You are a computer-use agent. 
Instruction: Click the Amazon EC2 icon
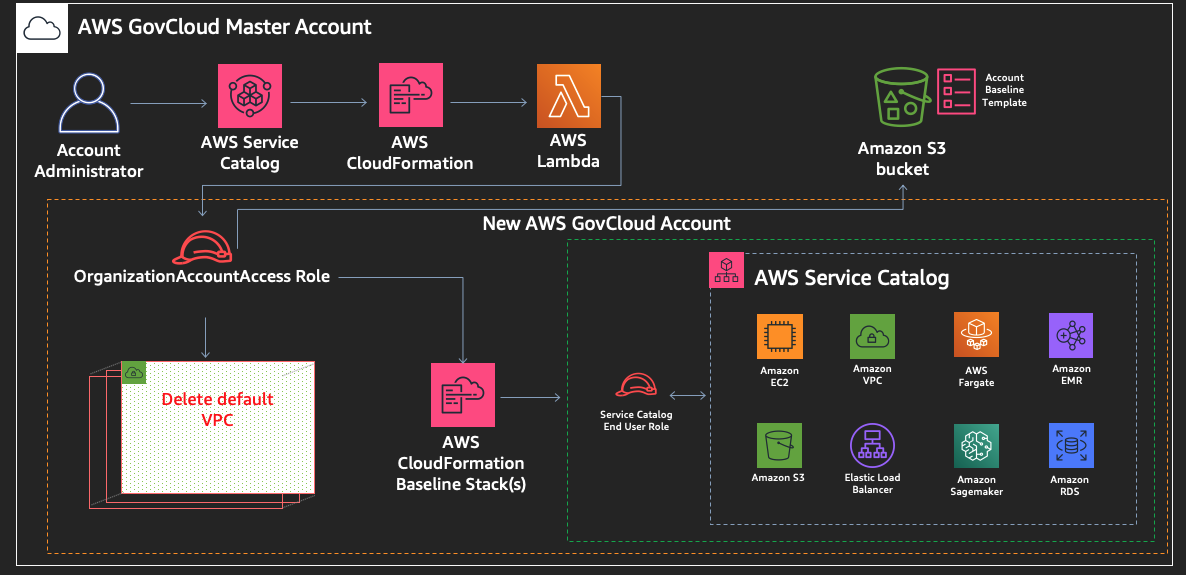pyautogui.click(x=780, y=337)
